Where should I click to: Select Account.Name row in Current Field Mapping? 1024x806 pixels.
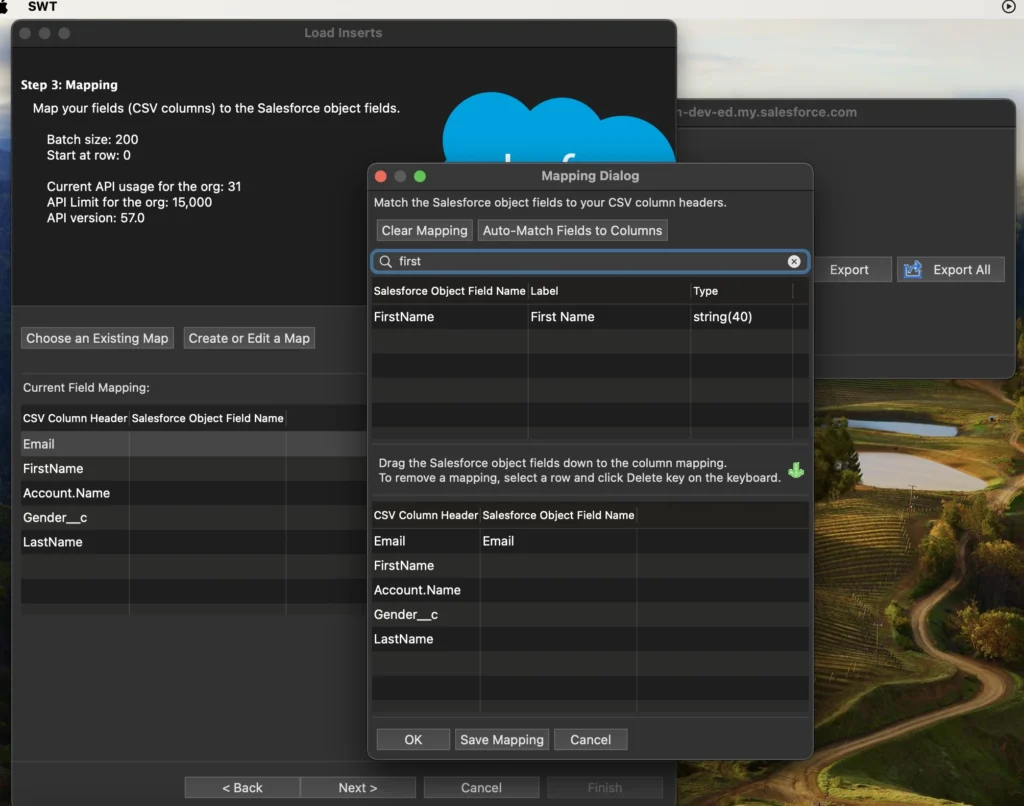pos(194,493)
